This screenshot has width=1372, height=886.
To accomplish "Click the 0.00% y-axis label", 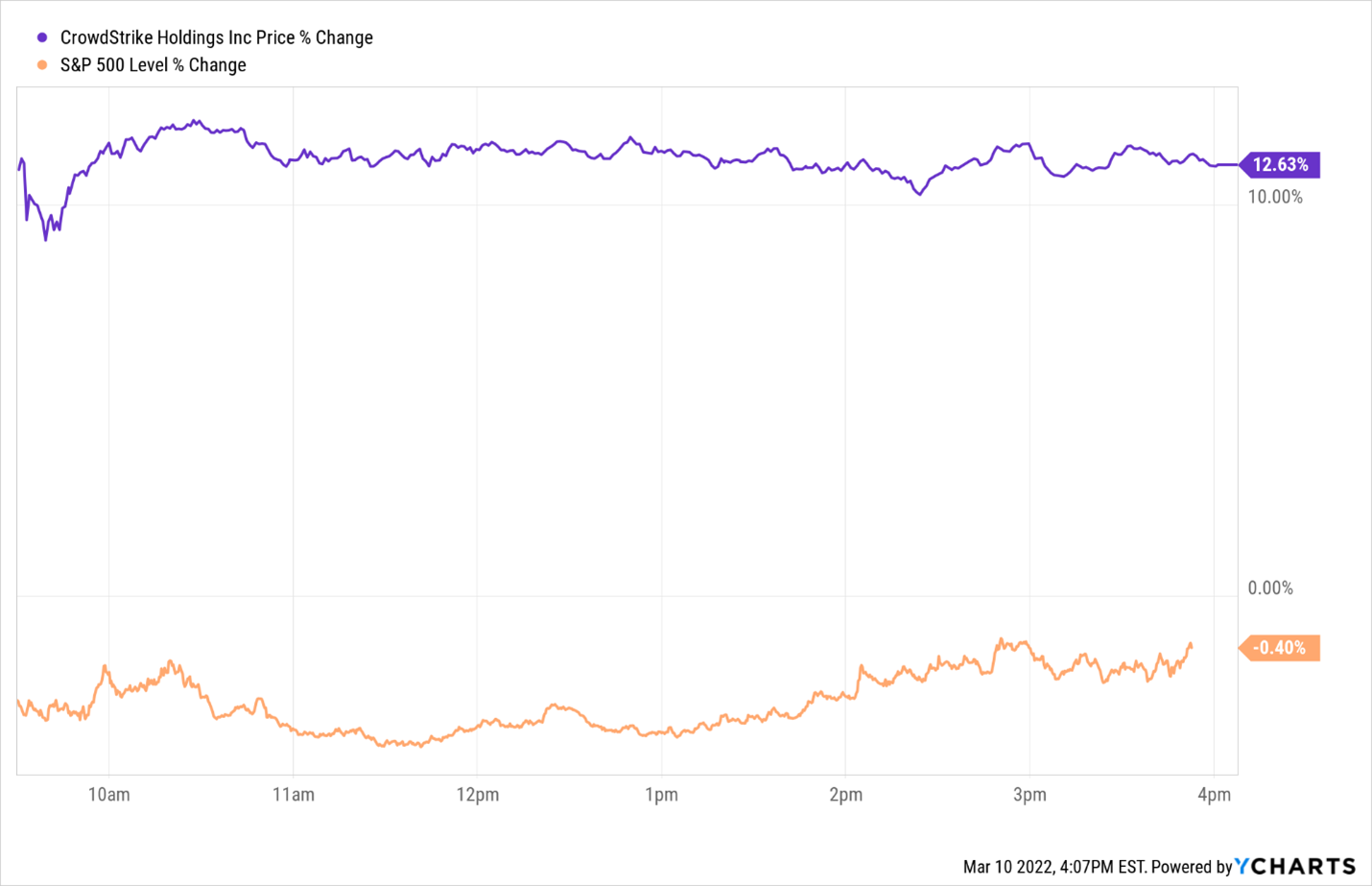I will (1270, 588).
